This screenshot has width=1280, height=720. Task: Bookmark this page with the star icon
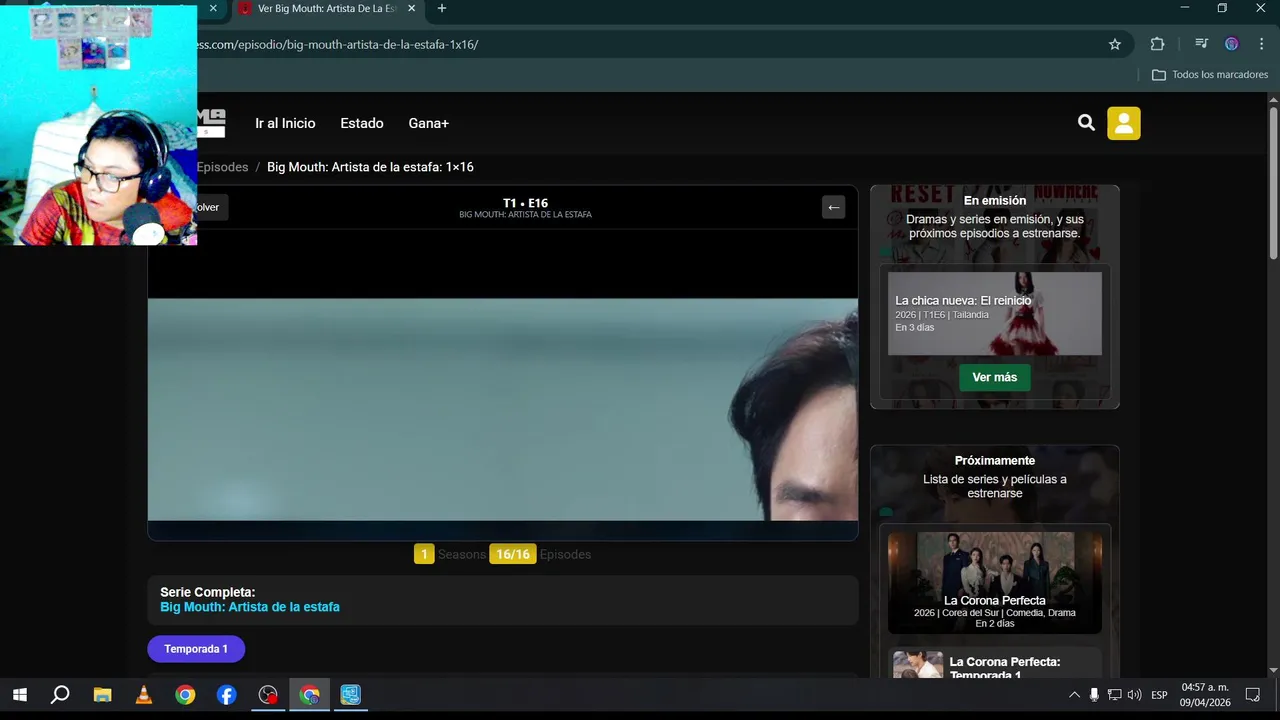(x=1115, y=44)
